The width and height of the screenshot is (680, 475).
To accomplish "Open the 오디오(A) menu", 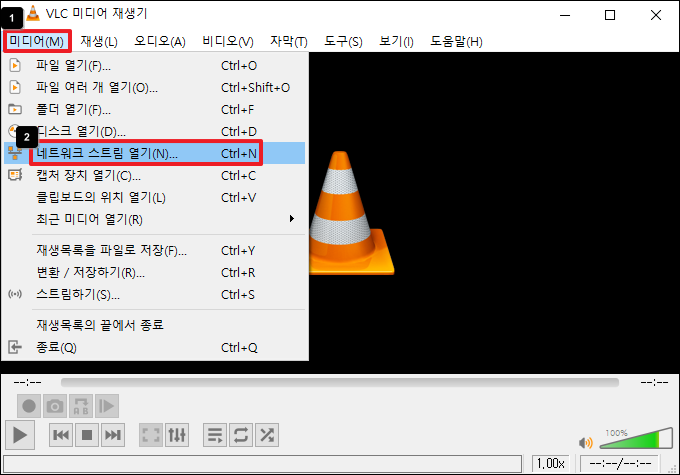I will (160, 42).
